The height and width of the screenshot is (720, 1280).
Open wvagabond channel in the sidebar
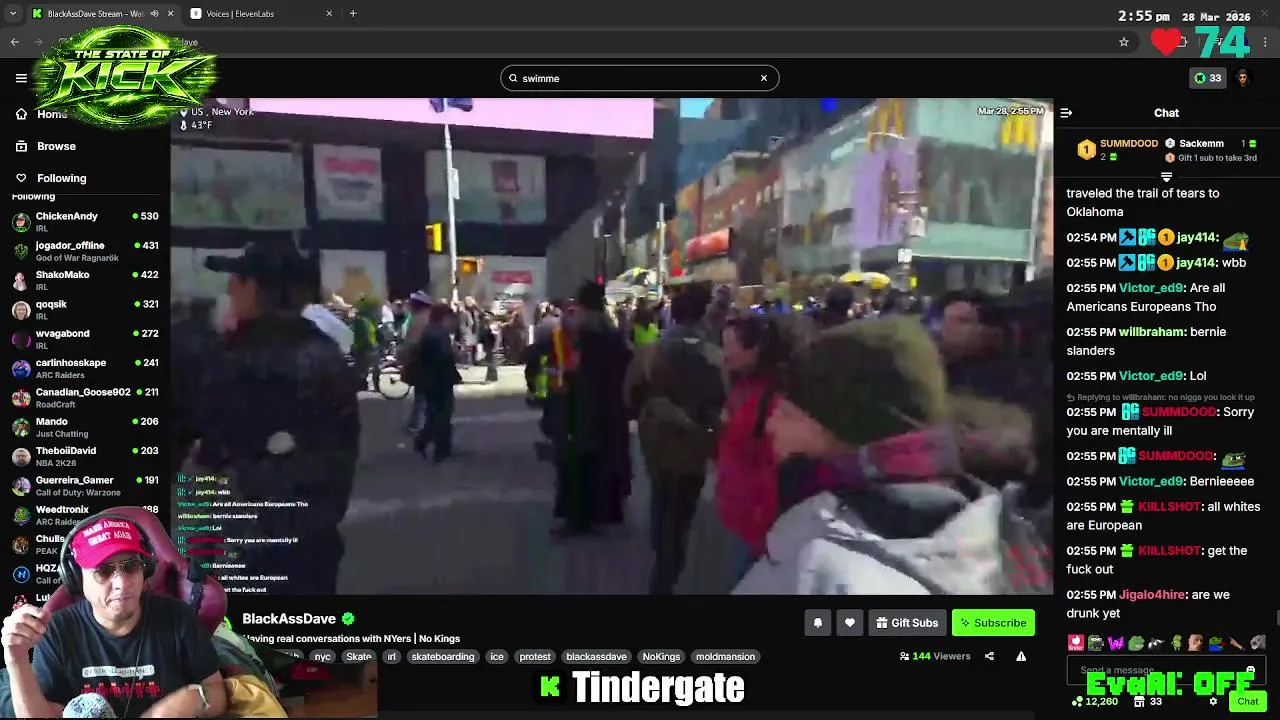pos(85,339)
